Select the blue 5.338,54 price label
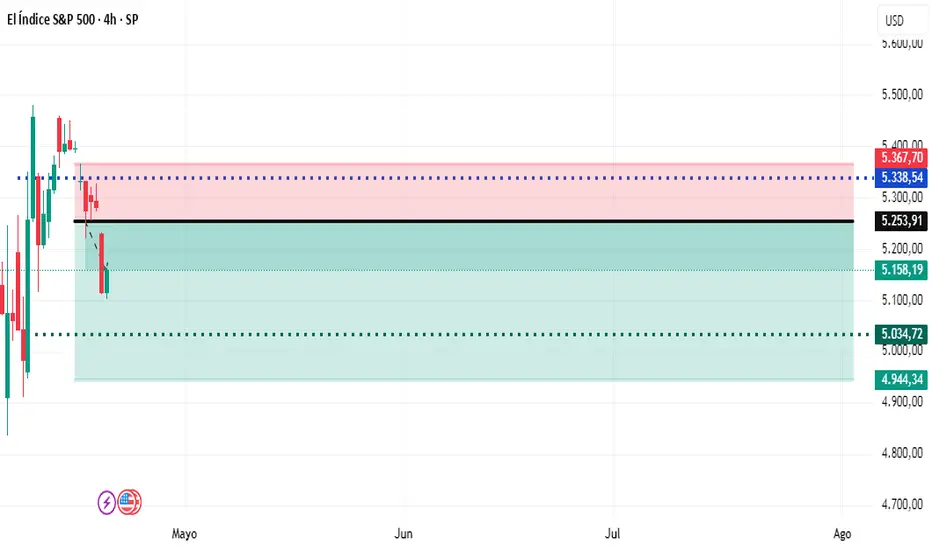The image size is (932, 550). pos(901,178)
